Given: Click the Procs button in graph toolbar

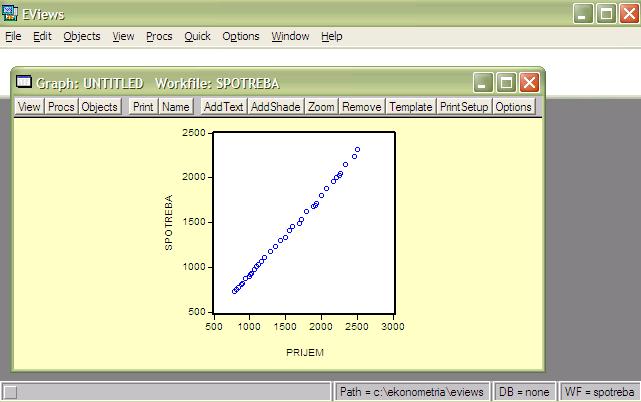Looking at the screenshot, I should click(x=61, y=107).
